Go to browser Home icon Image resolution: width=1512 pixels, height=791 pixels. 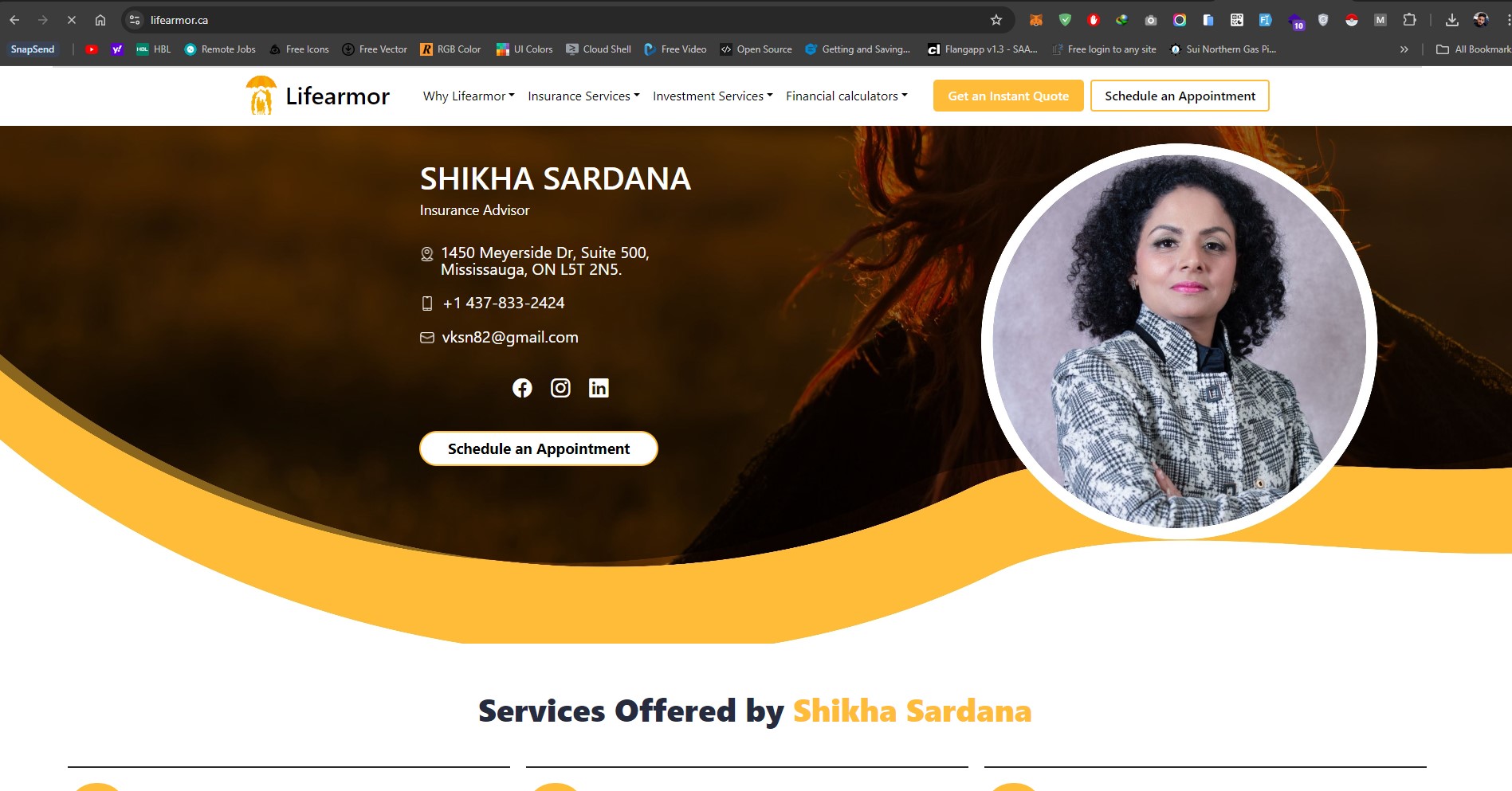[100, 20]
